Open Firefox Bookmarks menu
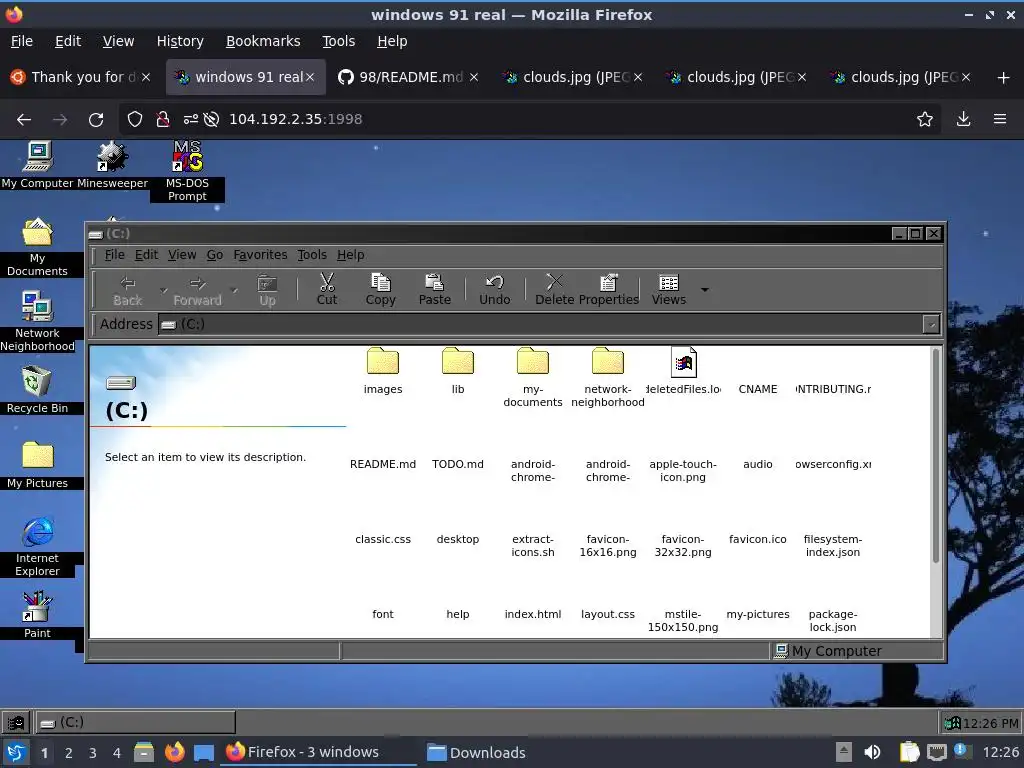This screenshot has height=768, width=1024. click(x=263, y=41)
